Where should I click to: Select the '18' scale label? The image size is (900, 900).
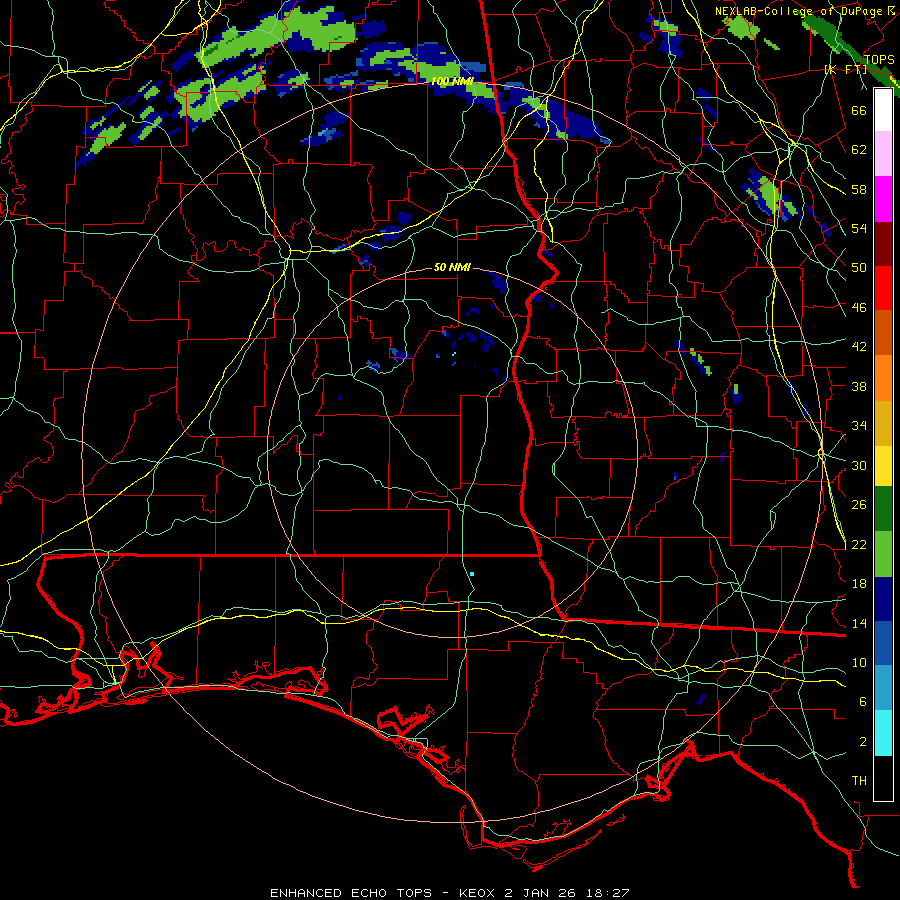tap(859, 584)
